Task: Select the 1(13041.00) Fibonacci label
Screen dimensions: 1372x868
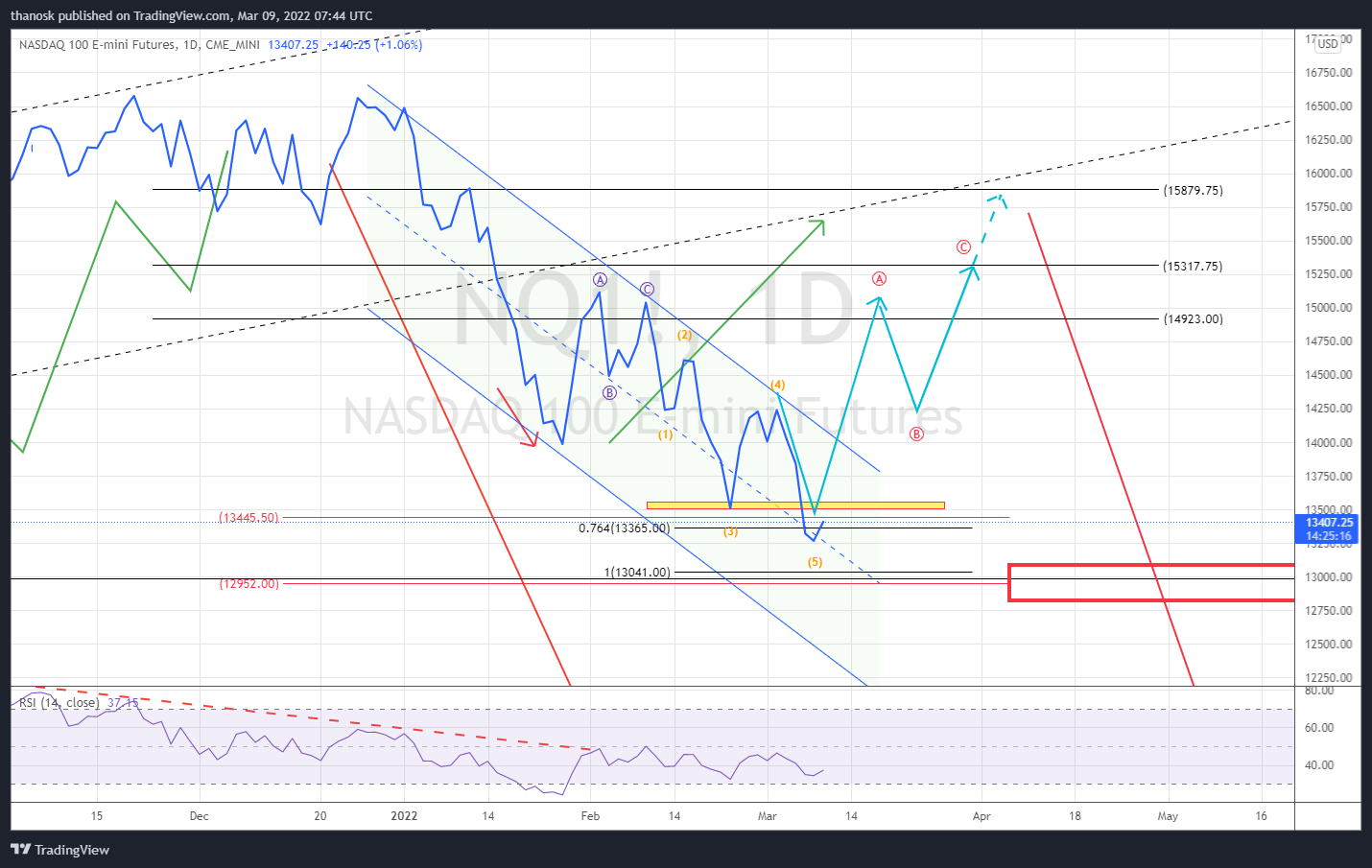Action: (x=637, y=573)
